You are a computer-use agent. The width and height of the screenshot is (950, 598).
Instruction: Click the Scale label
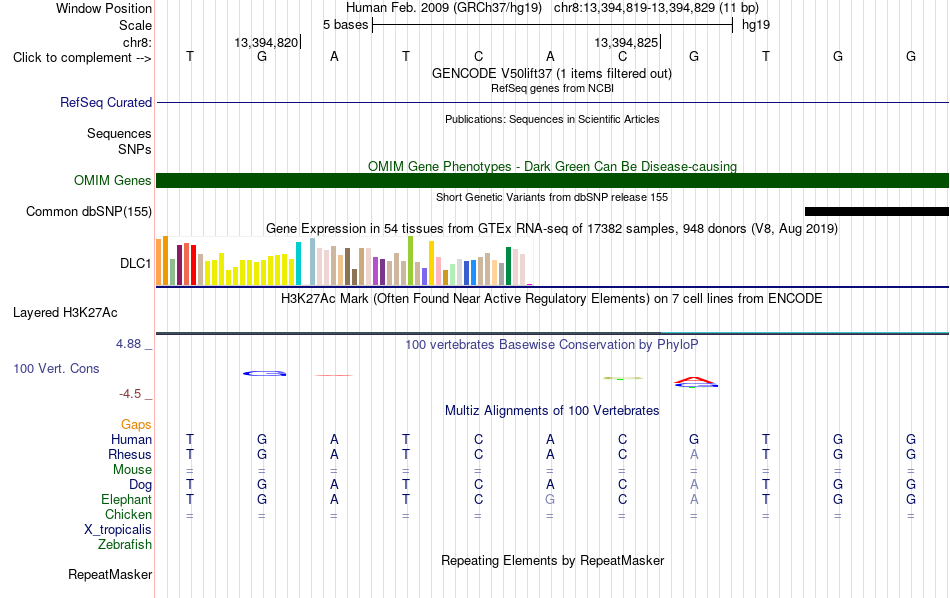[135, 25]
